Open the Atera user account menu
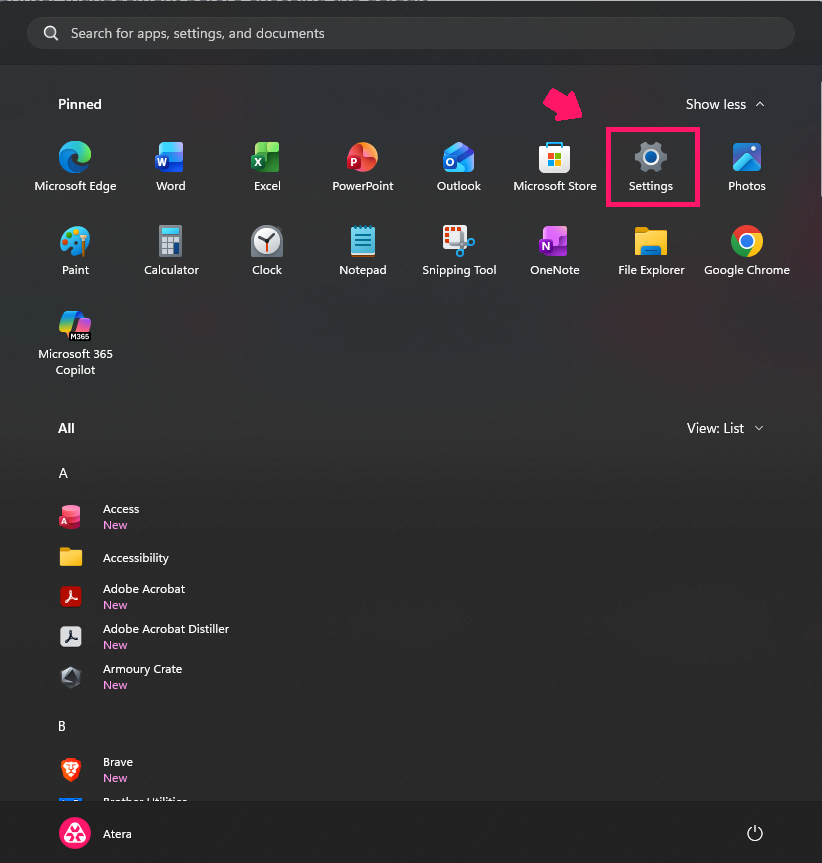Viewport: 822px width, 863px height. (x=96, y=833)
